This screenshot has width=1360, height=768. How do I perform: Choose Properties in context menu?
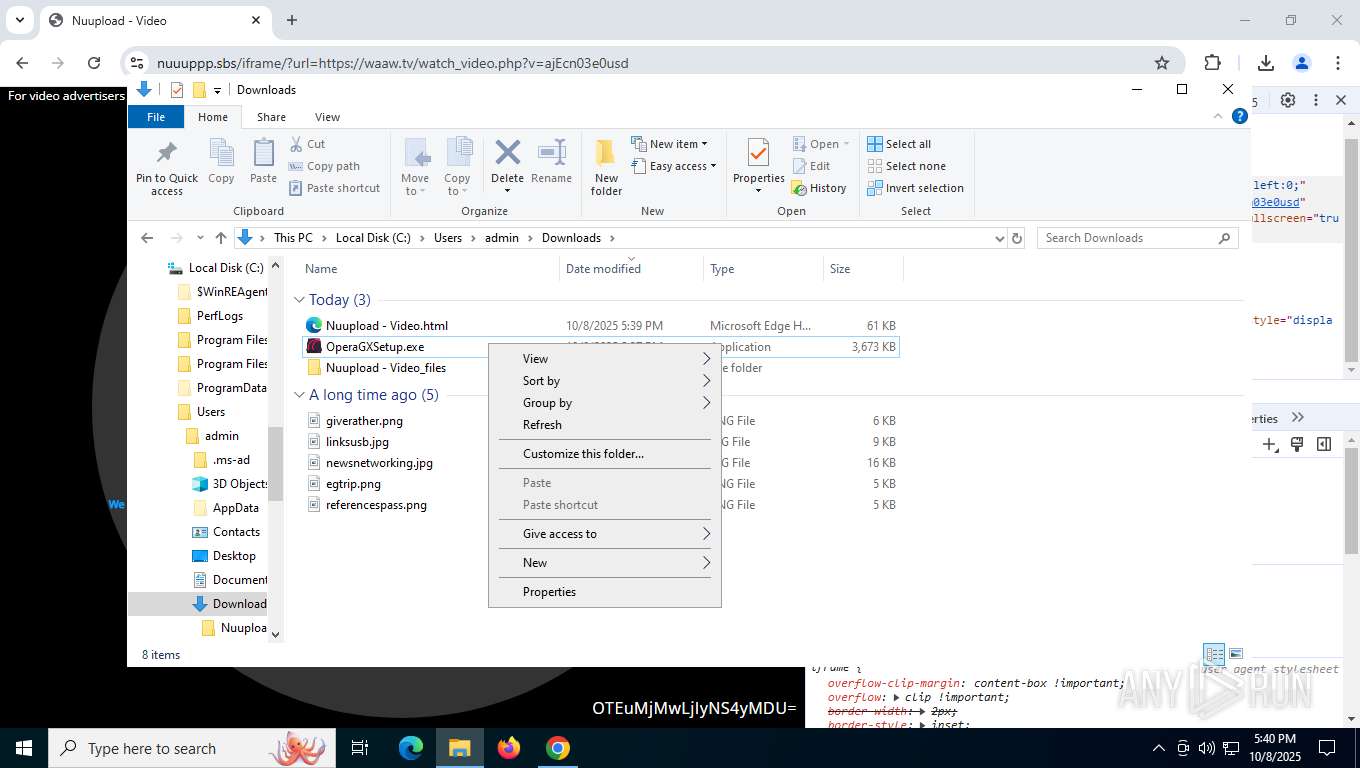[x=604, y=592]
